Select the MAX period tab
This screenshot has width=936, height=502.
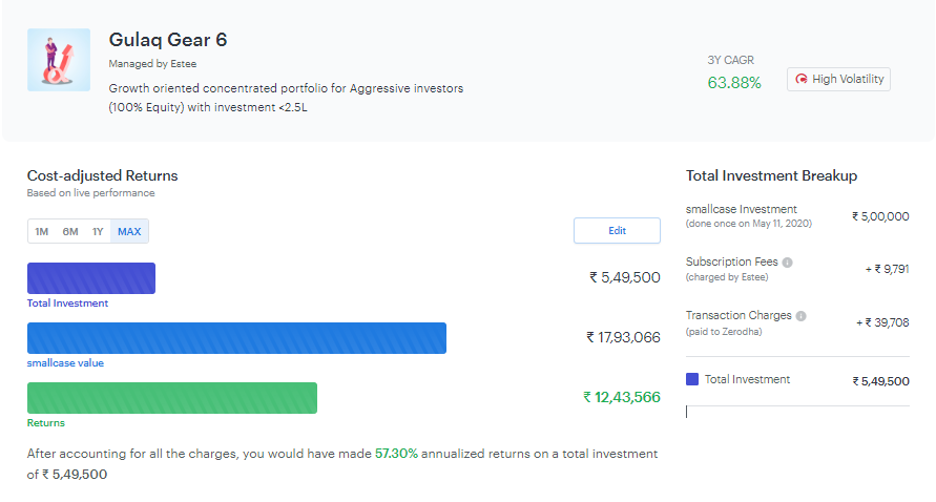coord(130,232)
